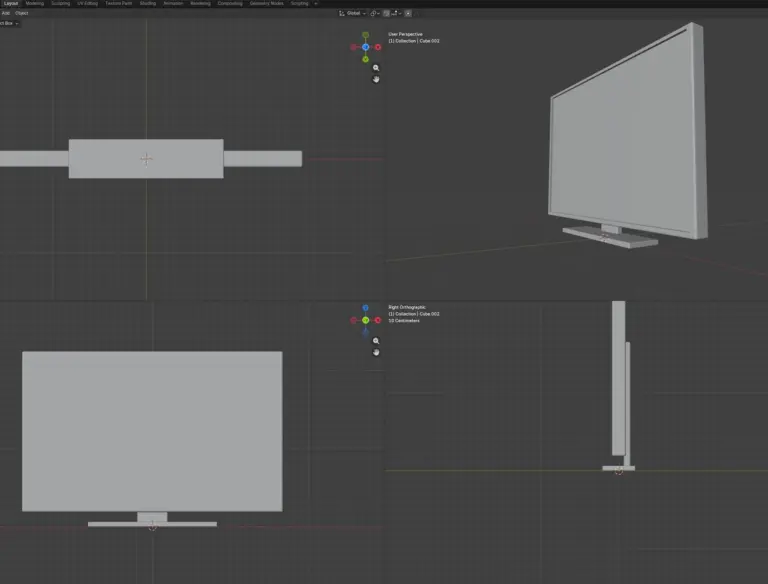Open the pivot point dropdown next to Global
Screen dimensions: 768x584
click(x=374, y=13)
